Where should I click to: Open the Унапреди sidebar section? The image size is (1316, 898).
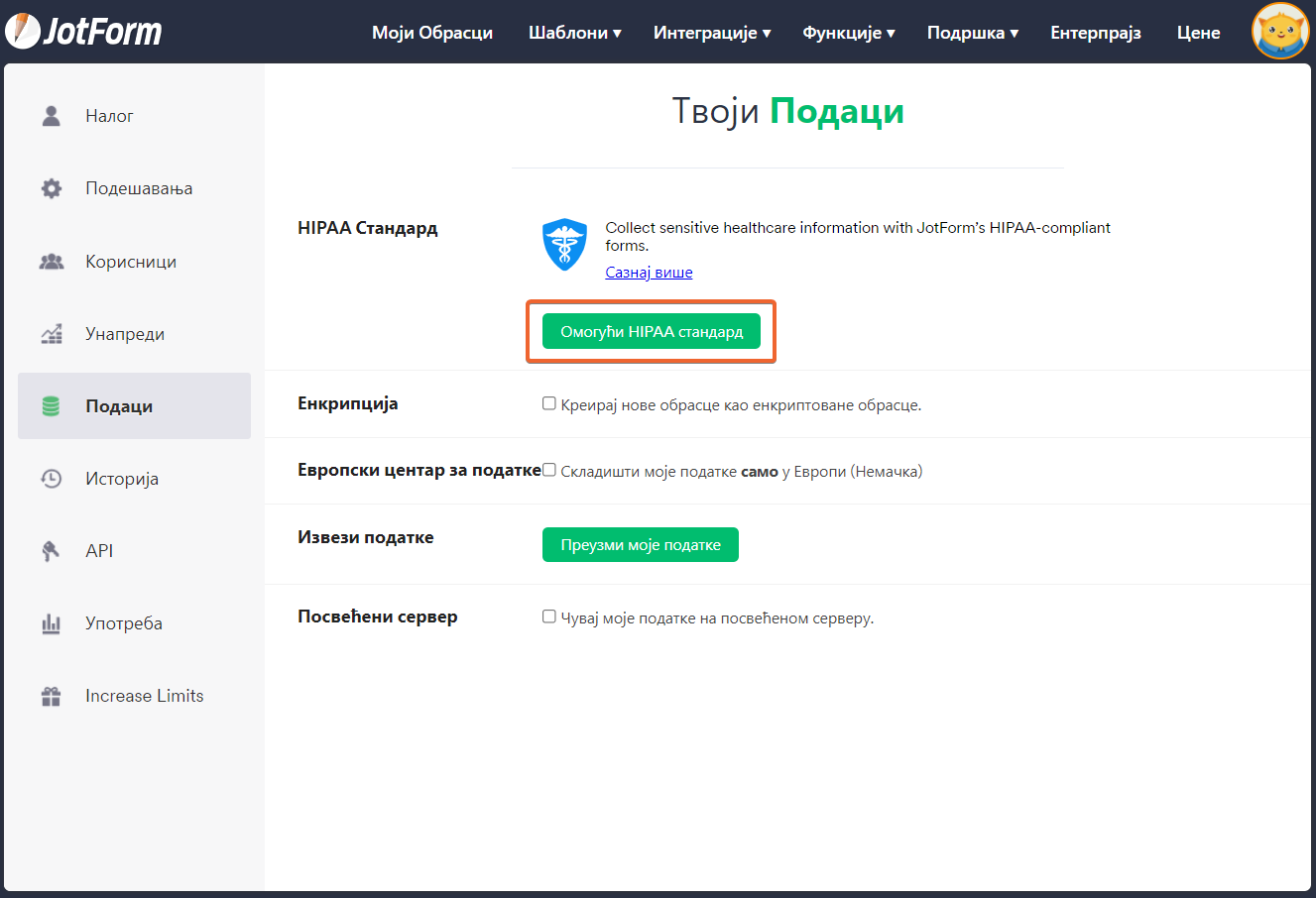point(135,334)
